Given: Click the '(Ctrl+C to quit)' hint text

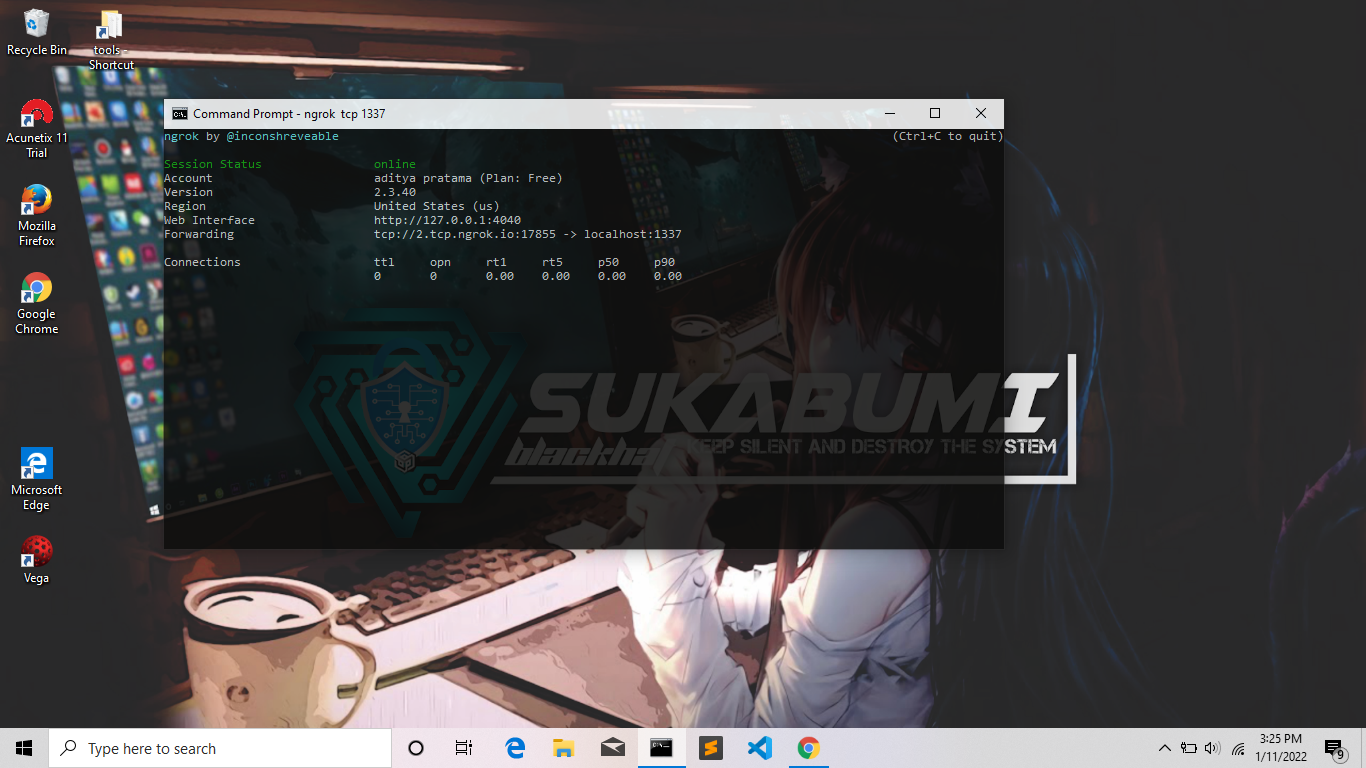Looking at the screenshot, I should pos(947,136).
